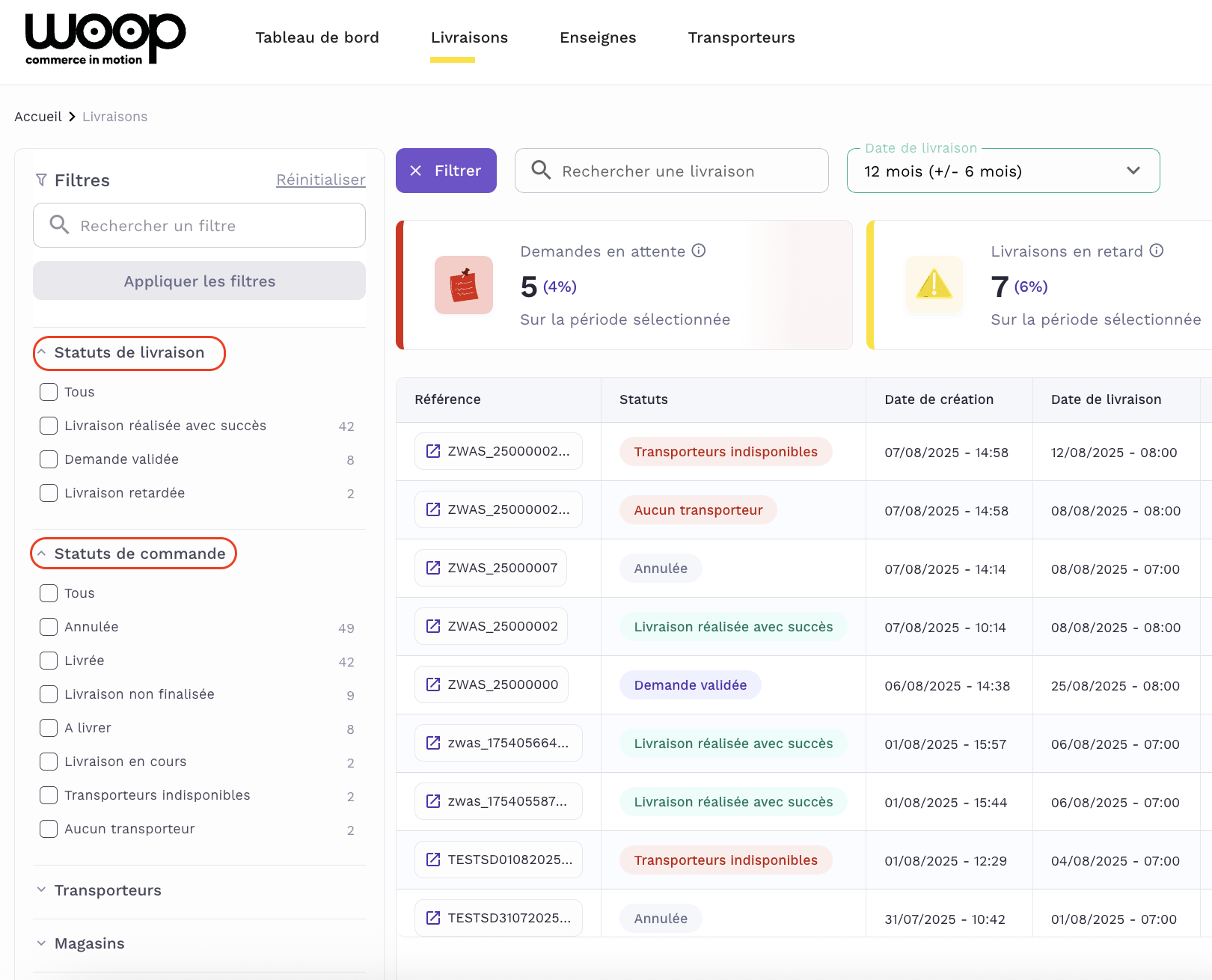
Task: Open external link icon for ZWAS_25000000
Action: click(433, 685)
